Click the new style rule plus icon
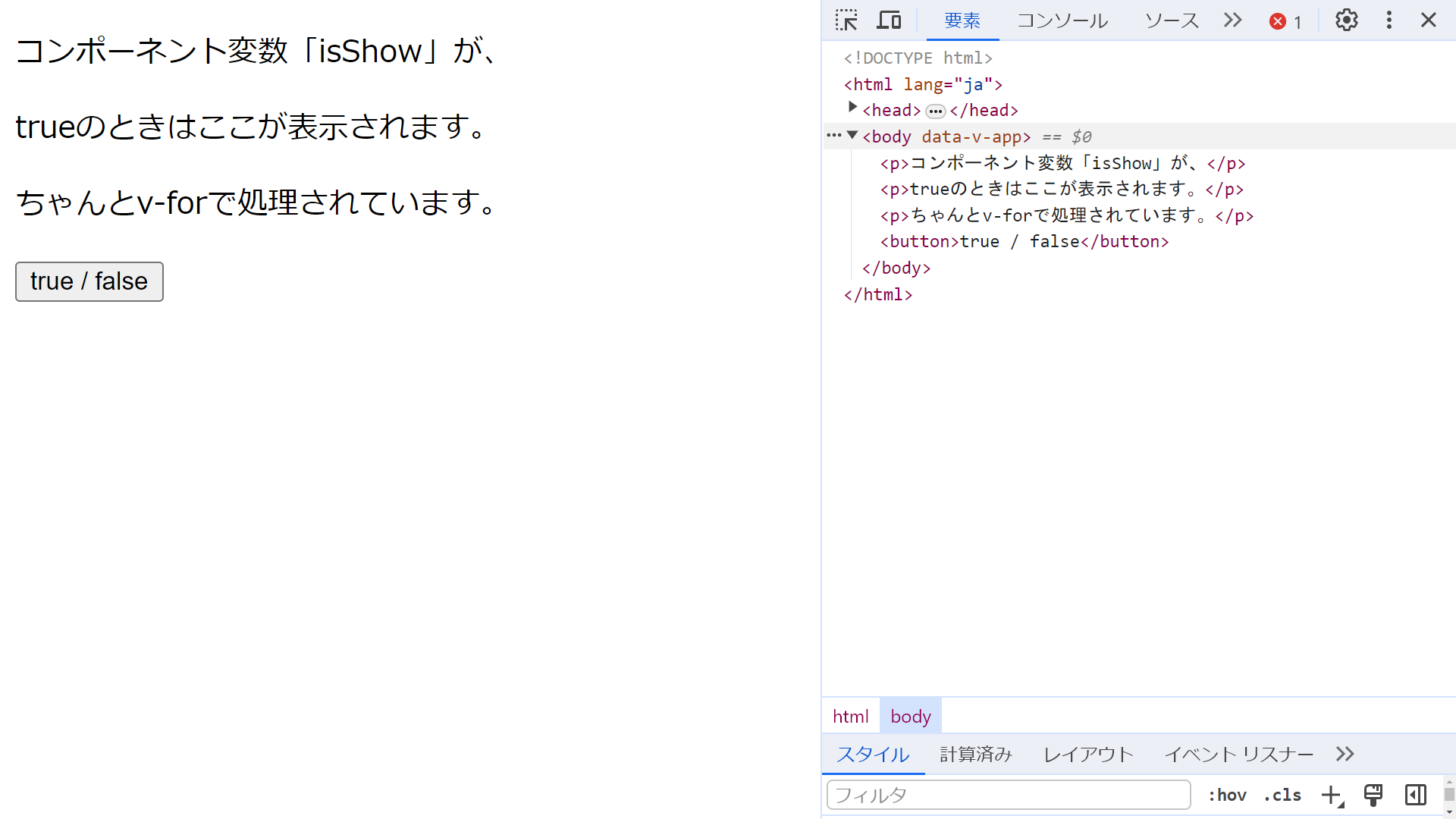This screenshot has height=819, width=1456. pos(1331,795)
